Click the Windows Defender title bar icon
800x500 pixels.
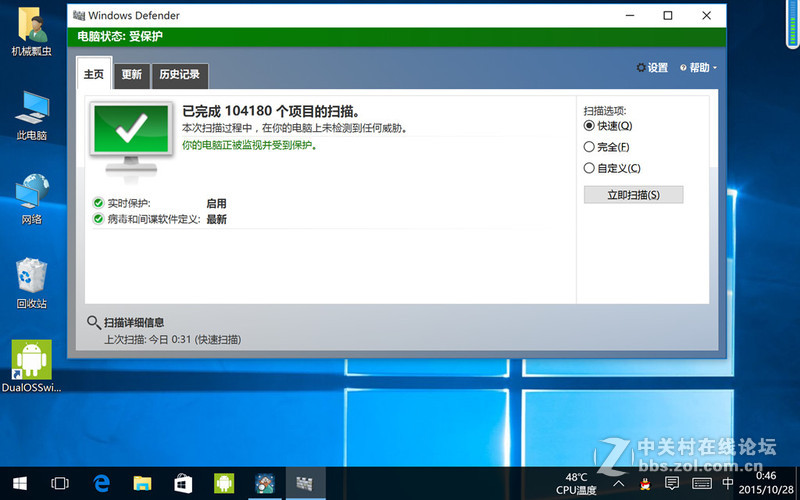point(79,15)
